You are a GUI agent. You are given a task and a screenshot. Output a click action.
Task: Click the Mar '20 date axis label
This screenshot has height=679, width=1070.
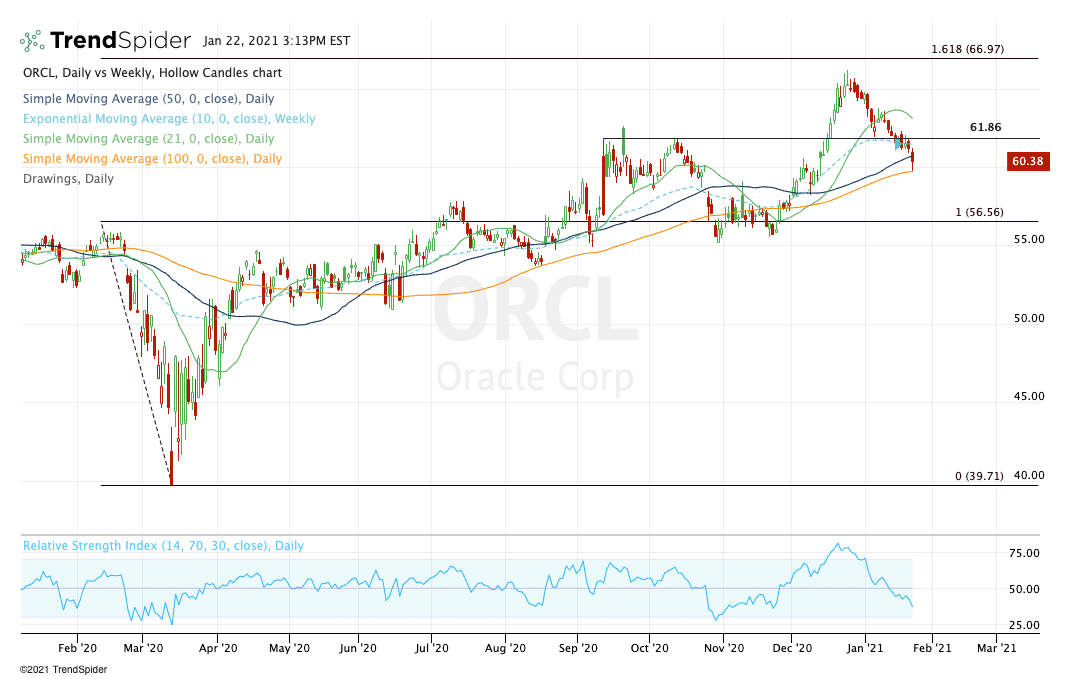pyautogui.click(x=143, y=648)
